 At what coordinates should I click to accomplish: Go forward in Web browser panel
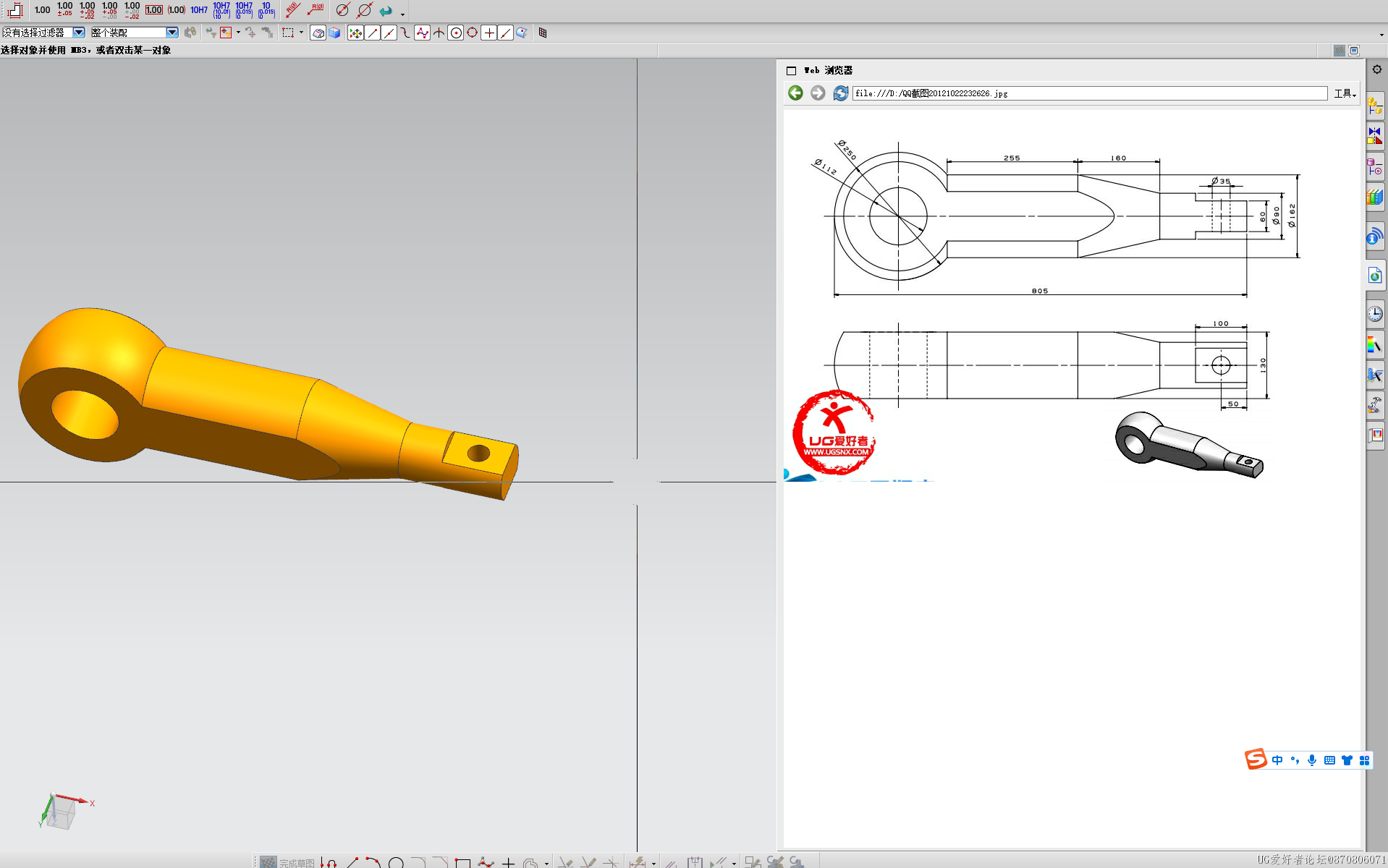pos(818,93)
